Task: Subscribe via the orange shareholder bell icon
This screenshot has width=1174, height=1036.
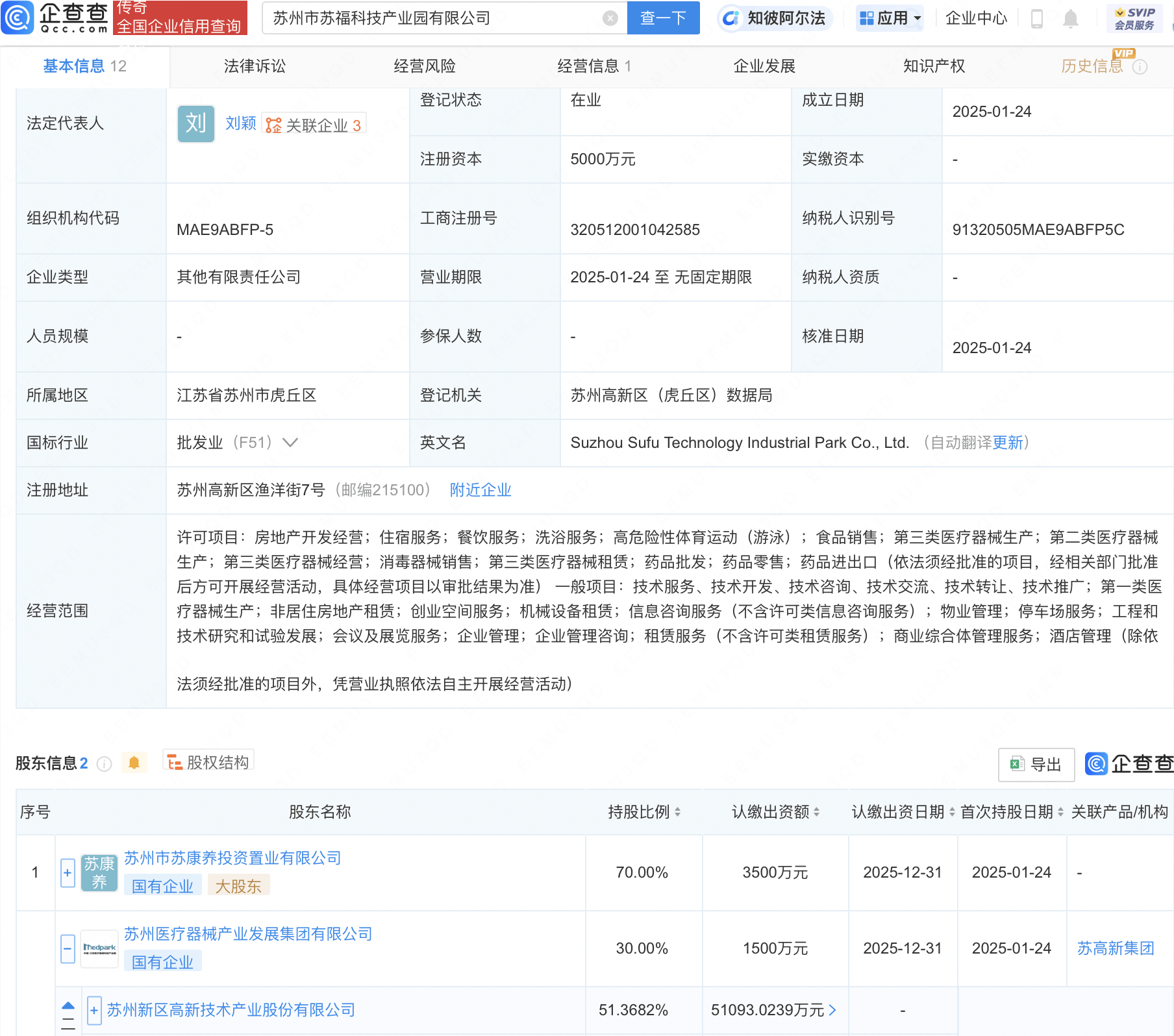Action: pos(134,763)
